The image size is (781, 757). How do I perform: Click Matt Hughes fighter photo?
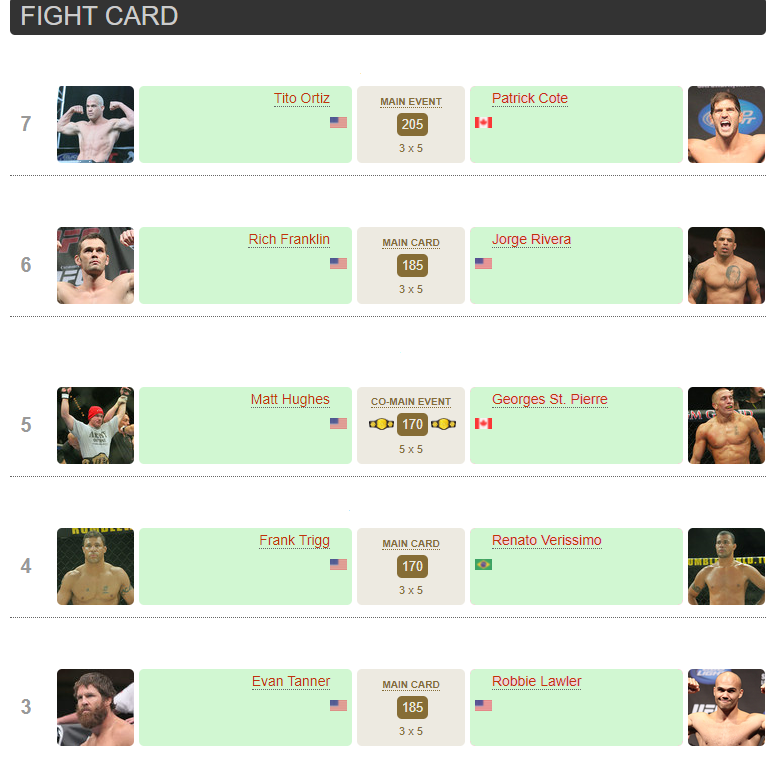pyautogui.click(x=95, y=425)
